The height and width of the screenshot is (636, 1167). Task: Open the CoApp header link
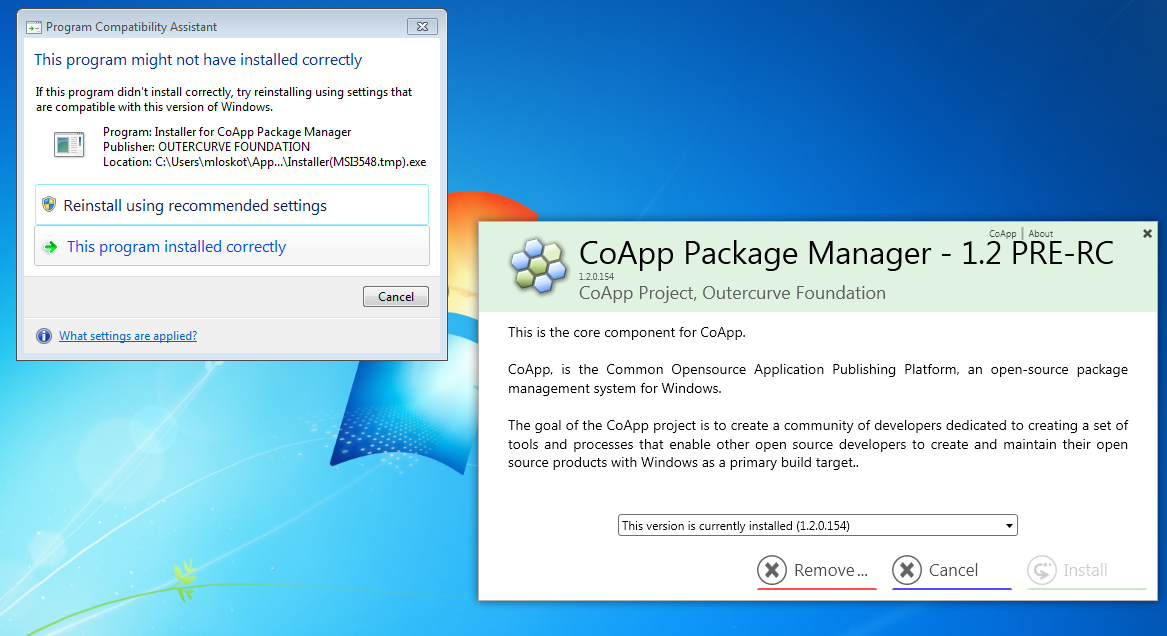click(x=1002, y=234)
